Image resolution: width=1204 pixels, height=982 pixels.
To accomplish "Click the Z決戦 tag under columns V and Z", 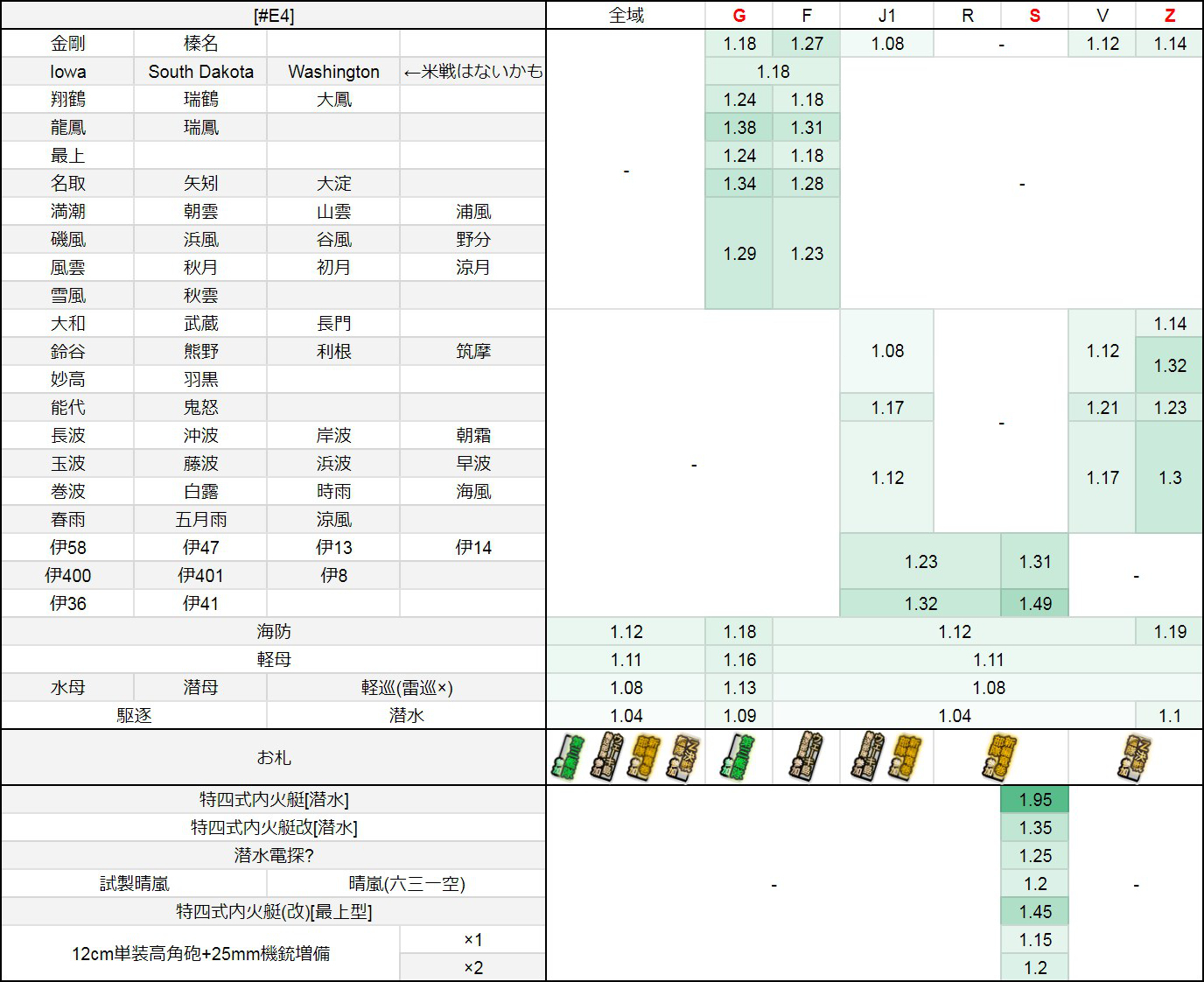I will [1136, 757].
